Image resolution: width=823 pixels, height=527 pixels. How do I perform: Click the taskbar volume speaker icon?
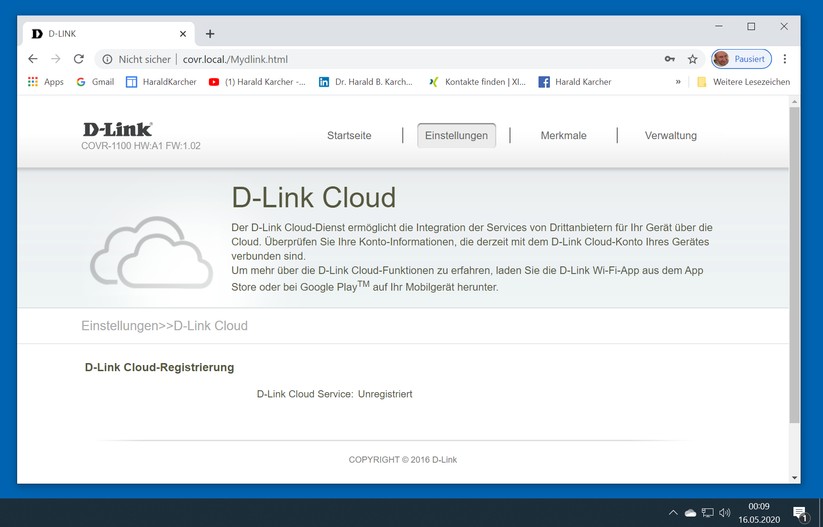pyautogui.click(x=725, y=513)
